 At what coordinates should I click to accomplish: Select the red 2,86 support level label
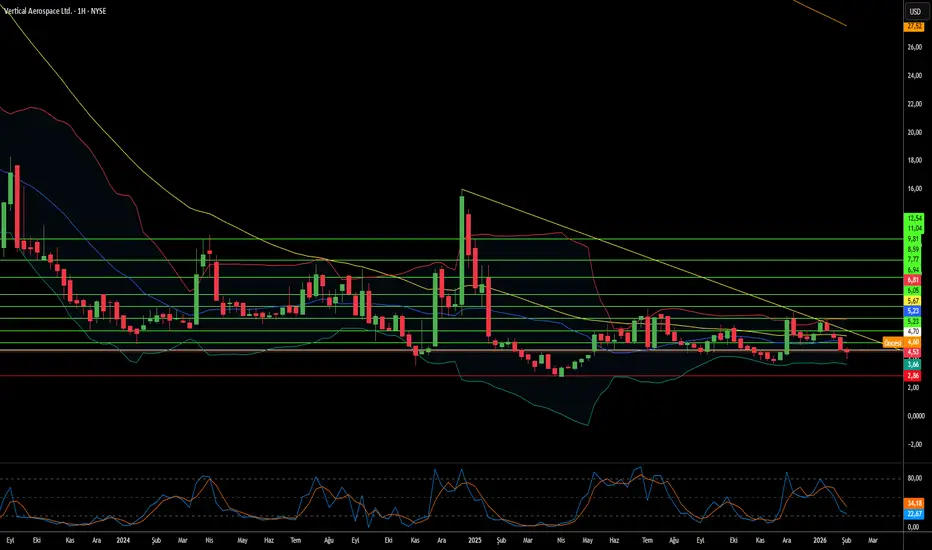pos(914,376)
